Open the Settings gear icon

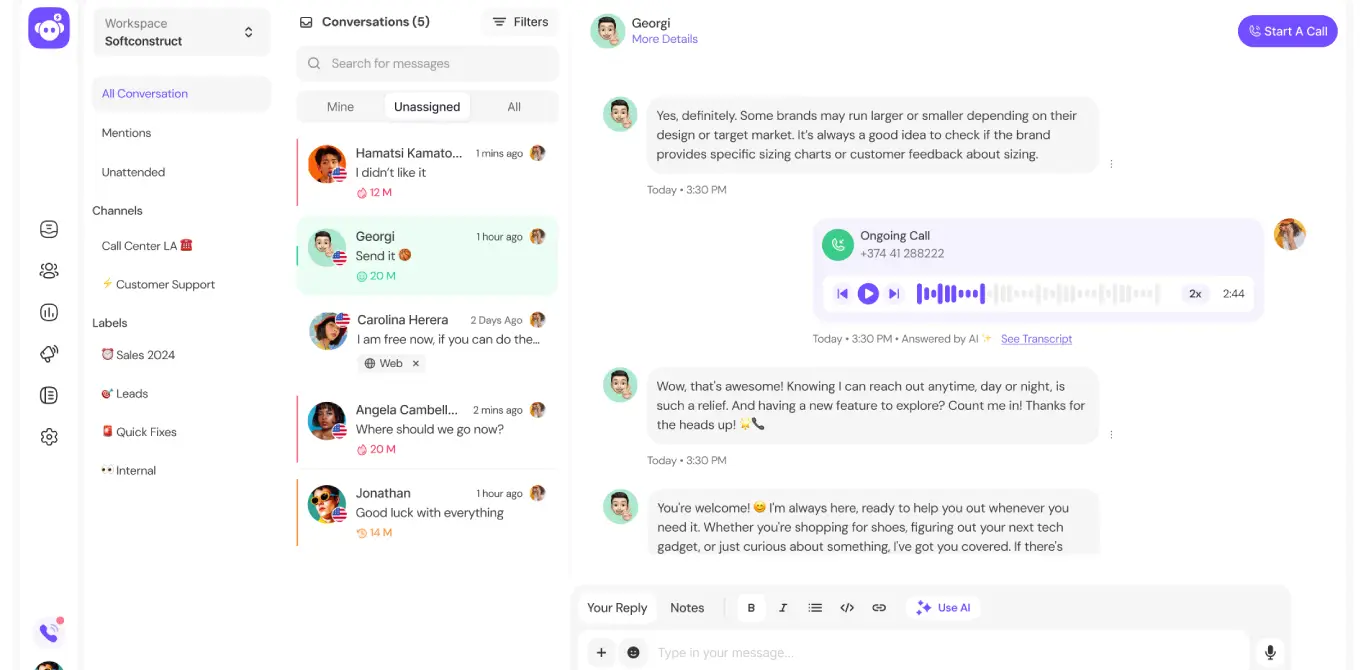(x=48, y=436)
